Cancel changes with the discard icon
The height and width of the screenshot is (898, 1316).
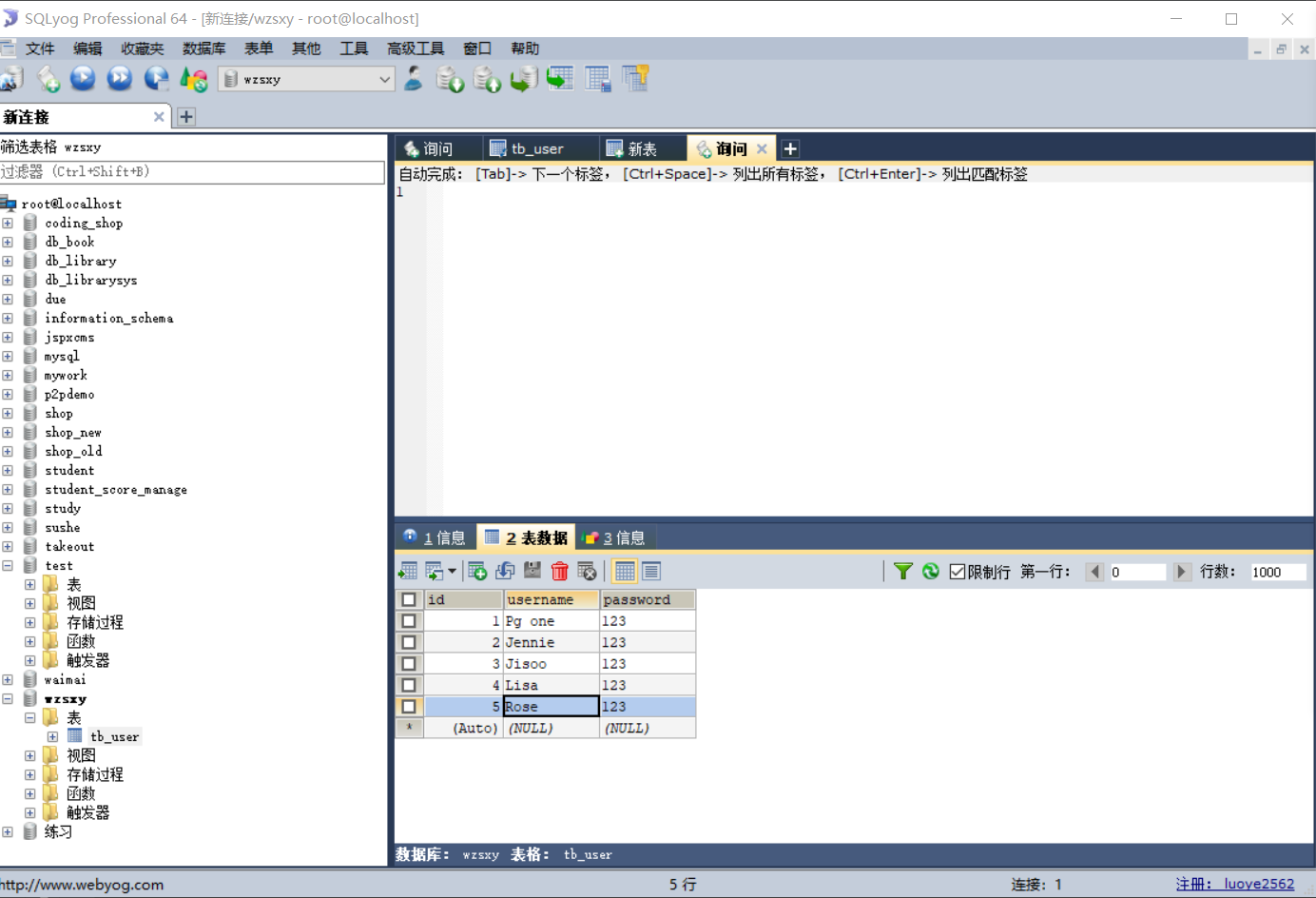tap(587, 571)
